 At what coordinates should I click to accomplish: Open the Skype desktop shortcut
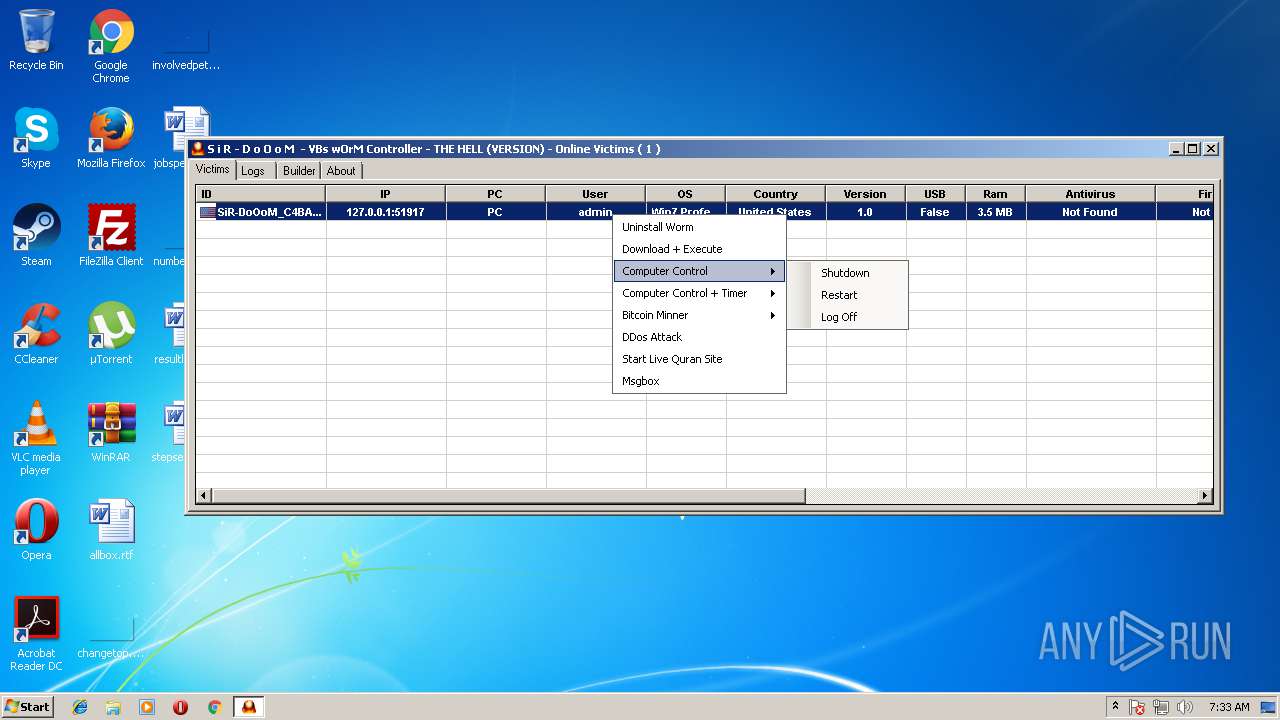coord(36,137)
